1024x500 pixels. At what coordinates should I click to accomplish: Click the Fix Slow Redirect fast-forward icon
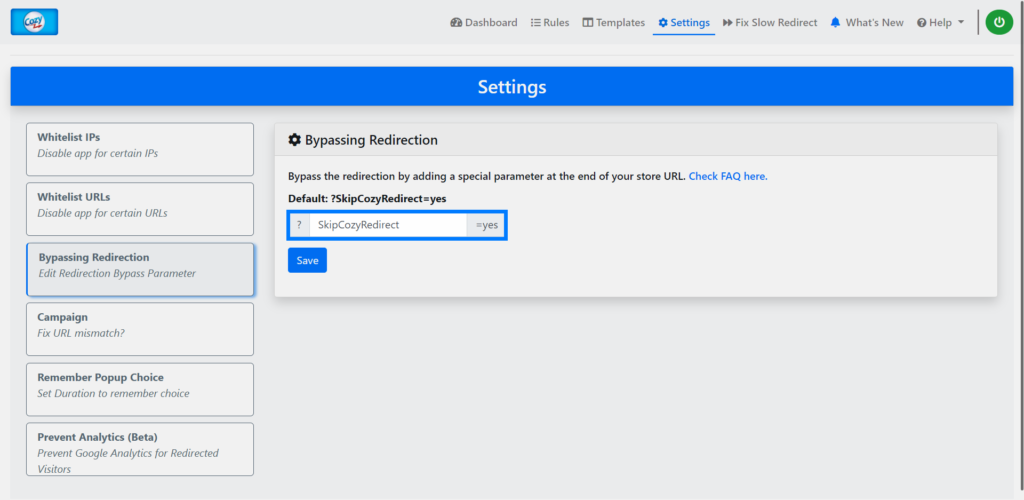(x=728, y=22)
